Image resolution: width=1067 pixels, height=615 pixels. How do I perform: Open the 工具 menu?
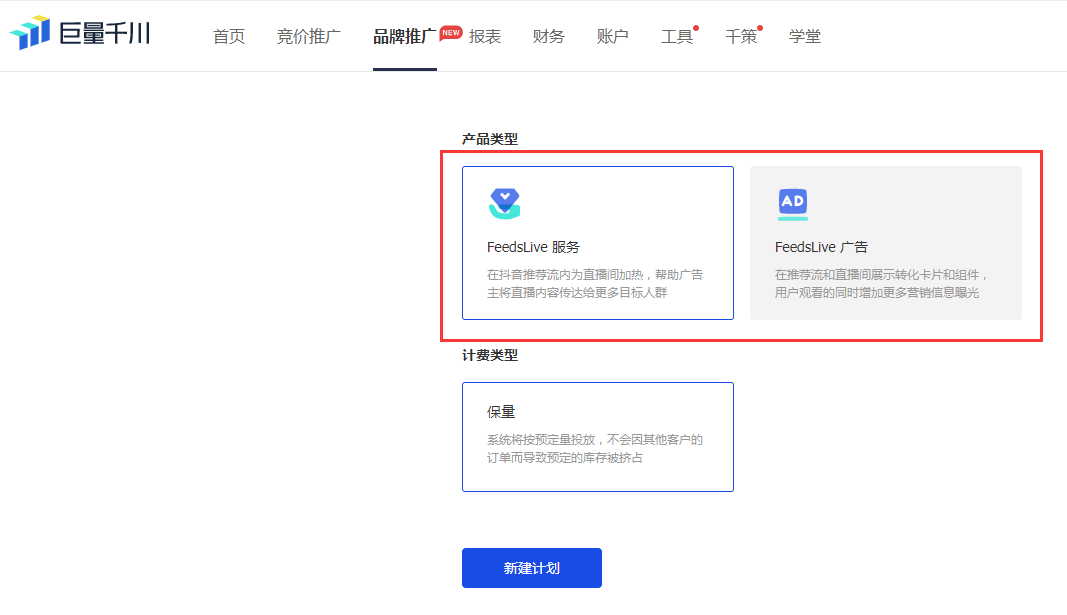tap(677, 37)
